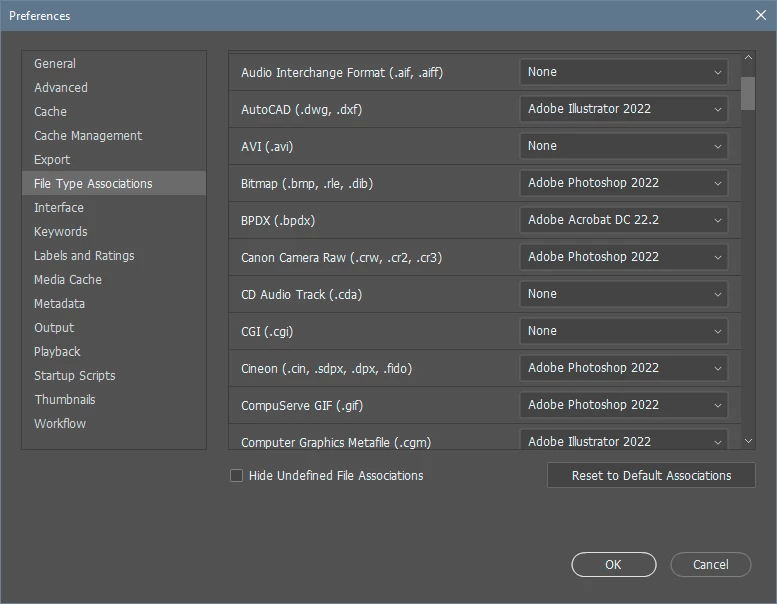Click the 'Cineon (.cin, .sdpx, .dpx, .fido)' label
Screen dimensions: 777x604
click(x=327, y=369)
